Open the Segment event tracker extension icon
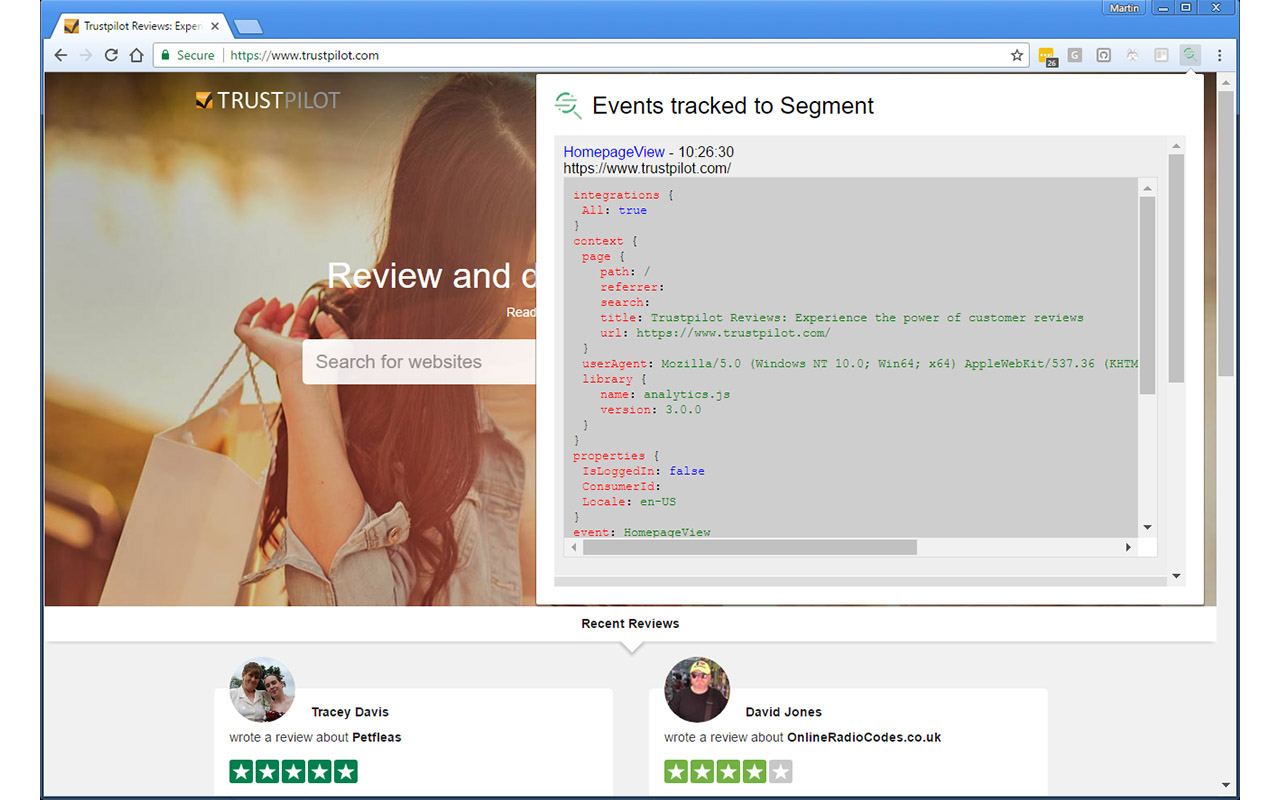This screenshot has height=800, width=1280. coord(1189,56)
